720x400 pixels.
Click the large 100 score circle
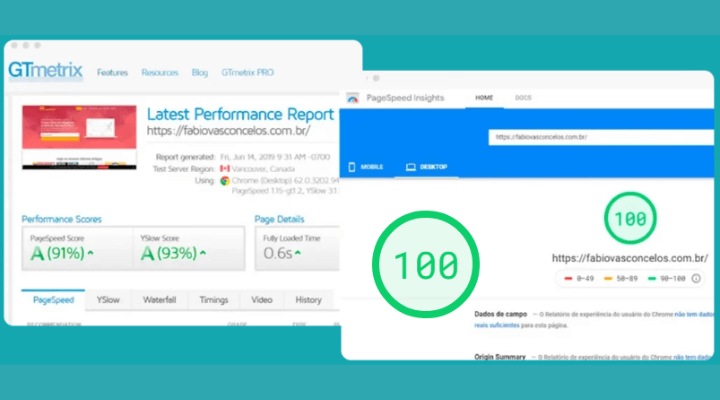[x=426, y=264]
